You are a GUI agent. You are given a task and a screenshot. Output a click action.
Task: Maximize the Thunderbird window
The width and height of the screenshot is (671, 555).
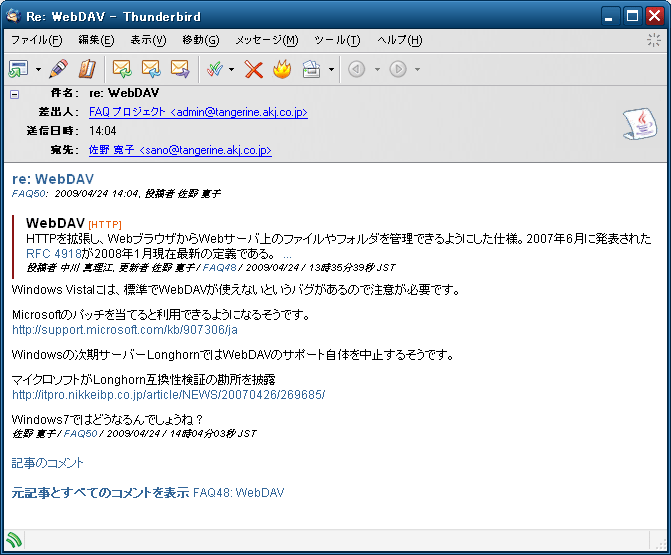[x=632, y=16]
